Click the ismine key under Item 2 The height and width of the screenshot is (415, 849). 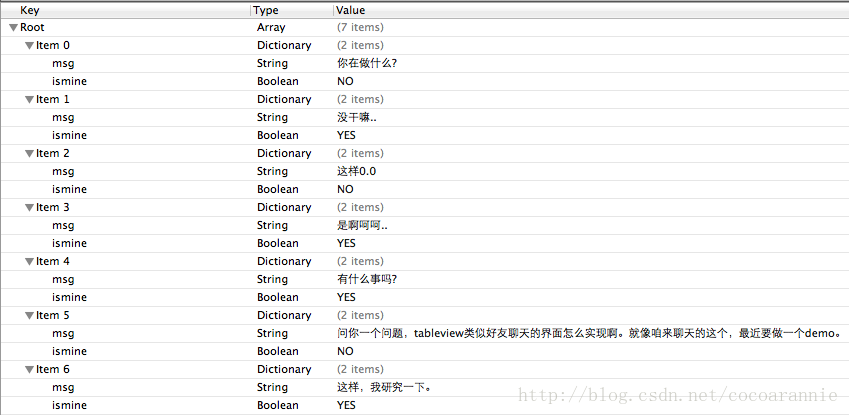coord(69,189)
